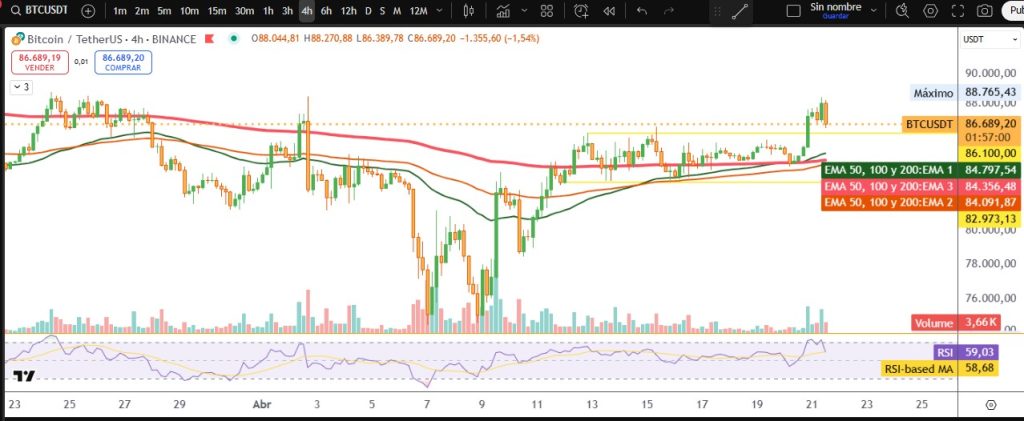Click the 86.100,00 yellow price label
The image size is (1024, 421).
coord(989,153)
